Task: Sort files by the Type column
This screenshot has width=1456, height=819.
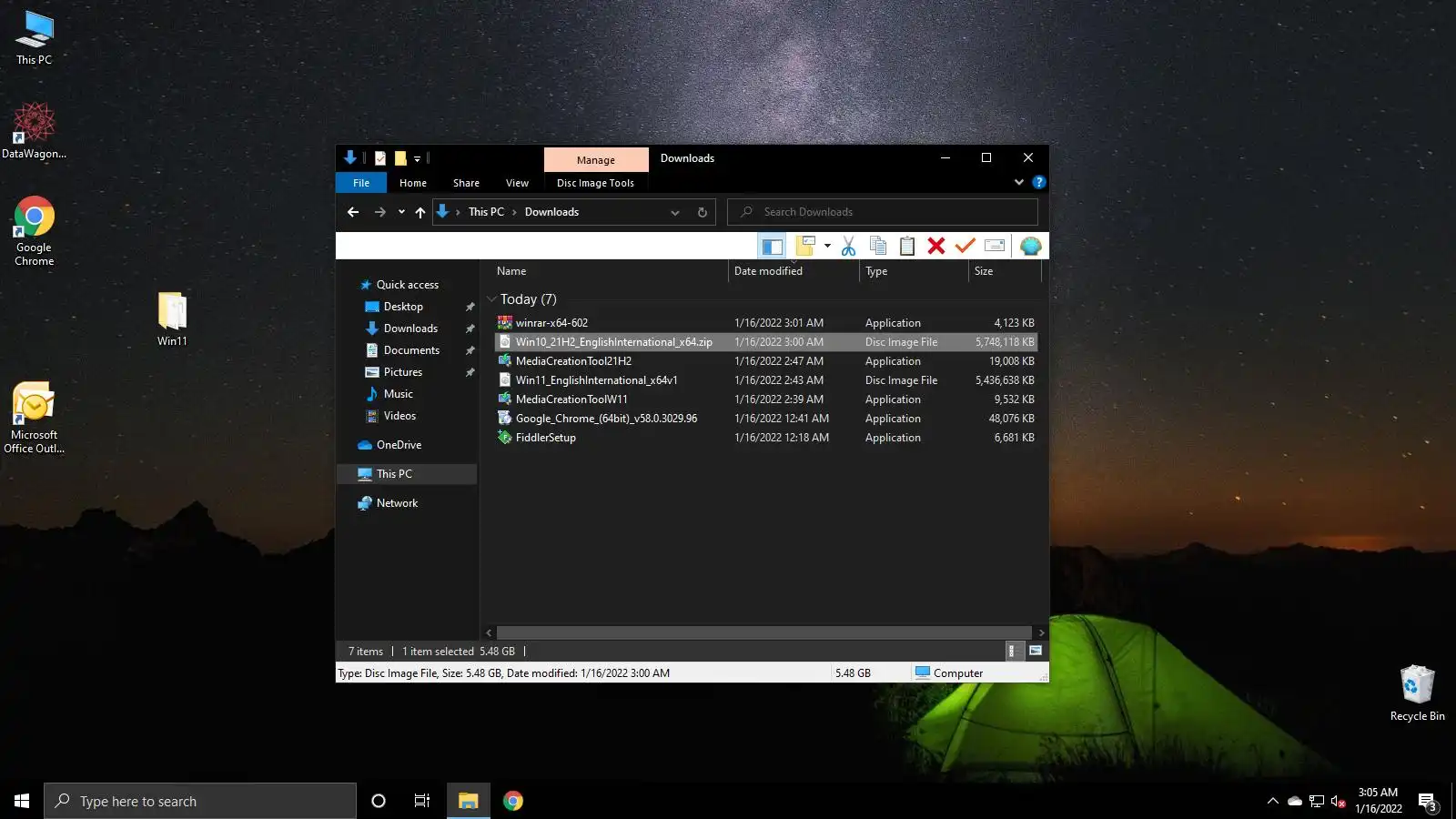Action: click(x=914, y=271)
